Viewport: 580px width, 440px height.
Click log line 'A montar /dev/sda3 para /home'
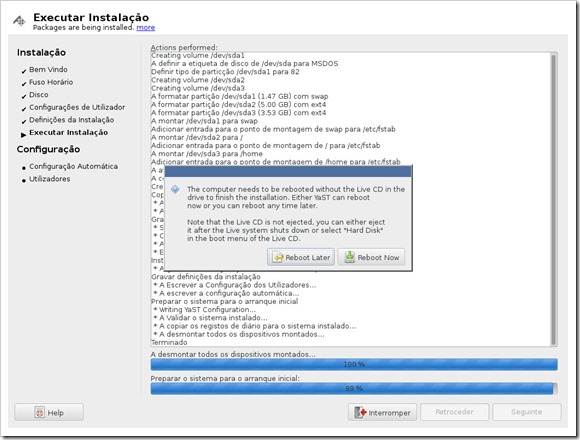pyautogui.click(x=207, y=153)
